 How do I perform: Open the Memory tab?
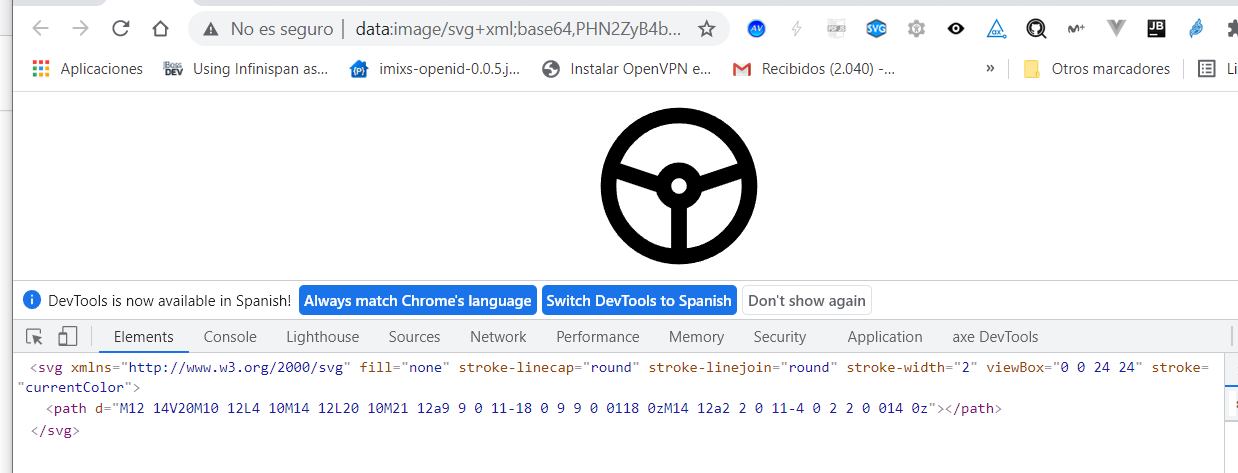pos(696,337)
